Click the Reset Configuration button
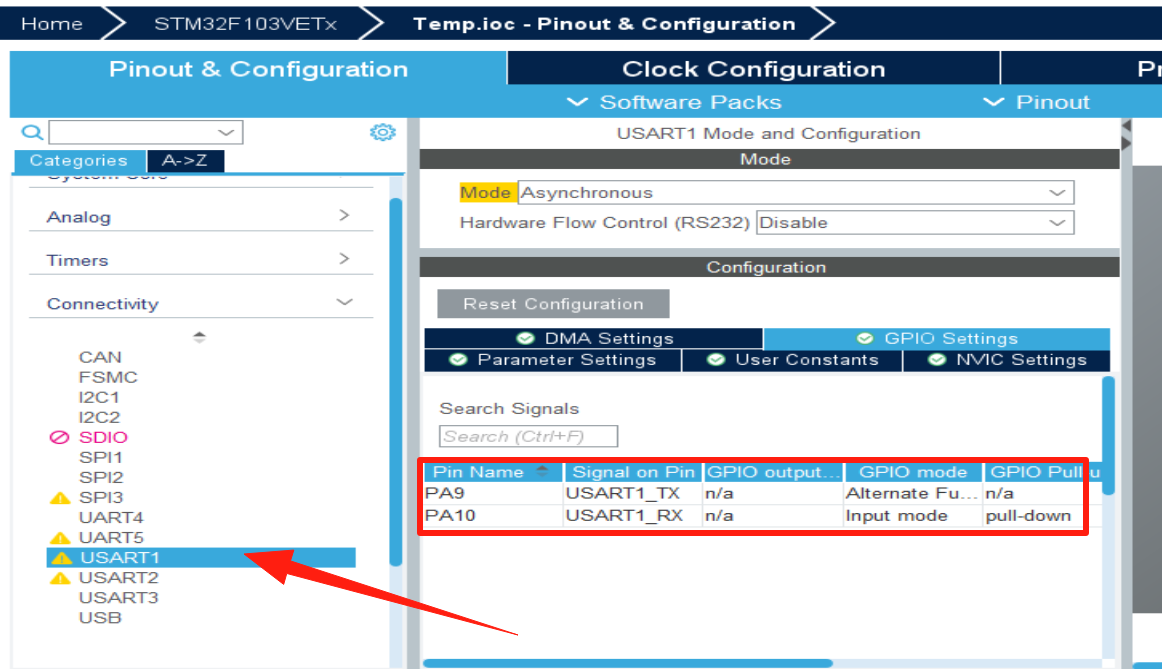This screenshot has height=669, width=1162. click(x=553, y=304)
